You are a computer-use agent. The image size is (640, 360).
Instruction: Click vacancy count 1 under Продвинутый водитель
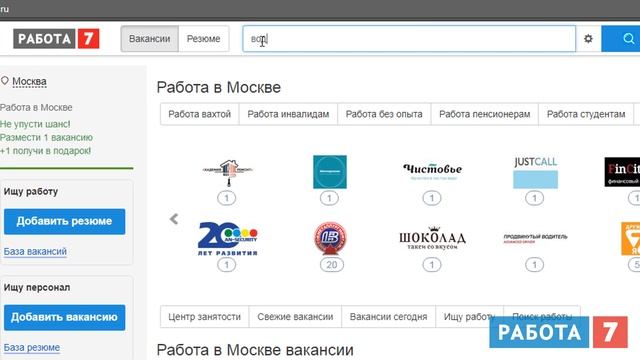point(534,265)
